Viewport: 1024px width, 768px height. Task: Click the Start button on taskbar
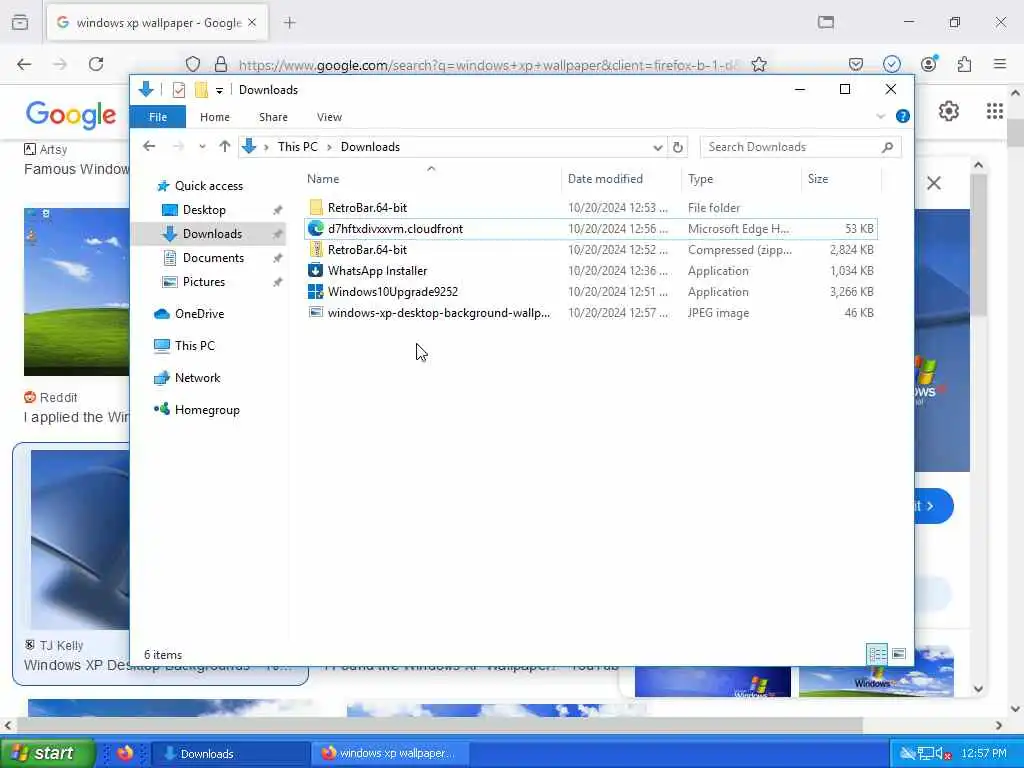(47, 753)
